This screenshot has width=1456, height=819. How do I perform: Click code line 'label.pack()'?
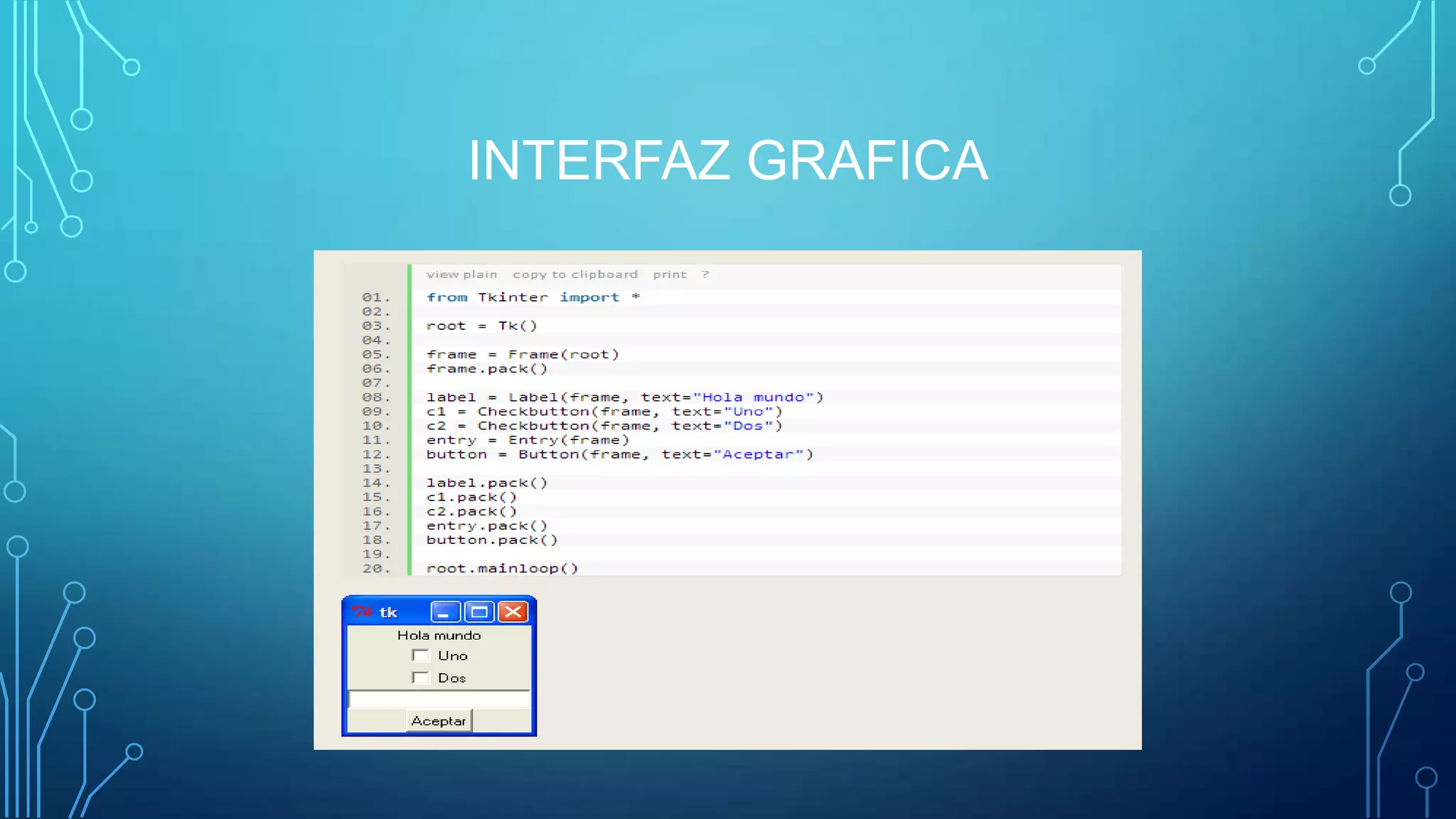coord(487,483)
